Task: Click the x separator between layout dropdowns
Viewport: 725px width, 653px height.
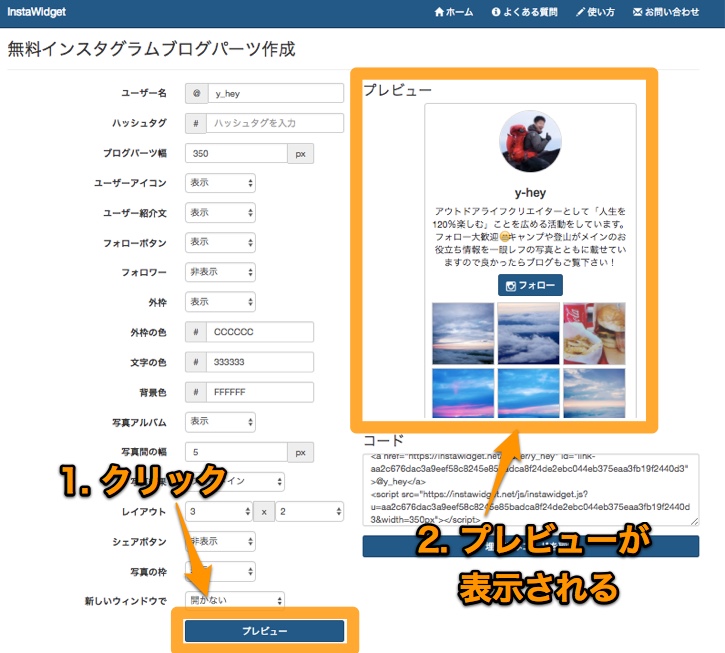Action: pyautogui.click(x=264, y=511)
